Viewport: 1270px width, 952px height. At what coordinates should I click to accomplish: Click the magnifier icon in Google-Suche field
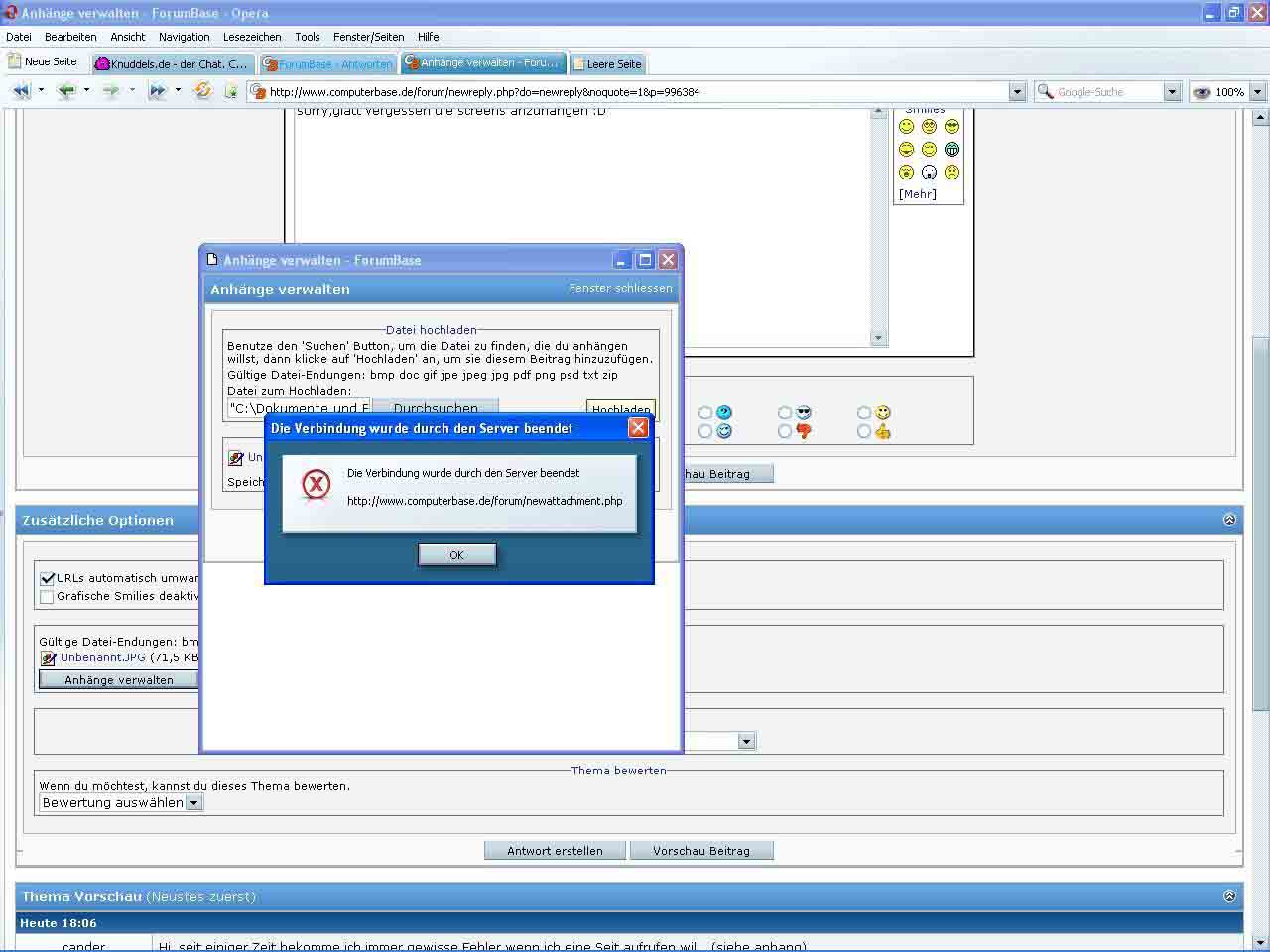pyautogui.click(x=1045, y=92)
